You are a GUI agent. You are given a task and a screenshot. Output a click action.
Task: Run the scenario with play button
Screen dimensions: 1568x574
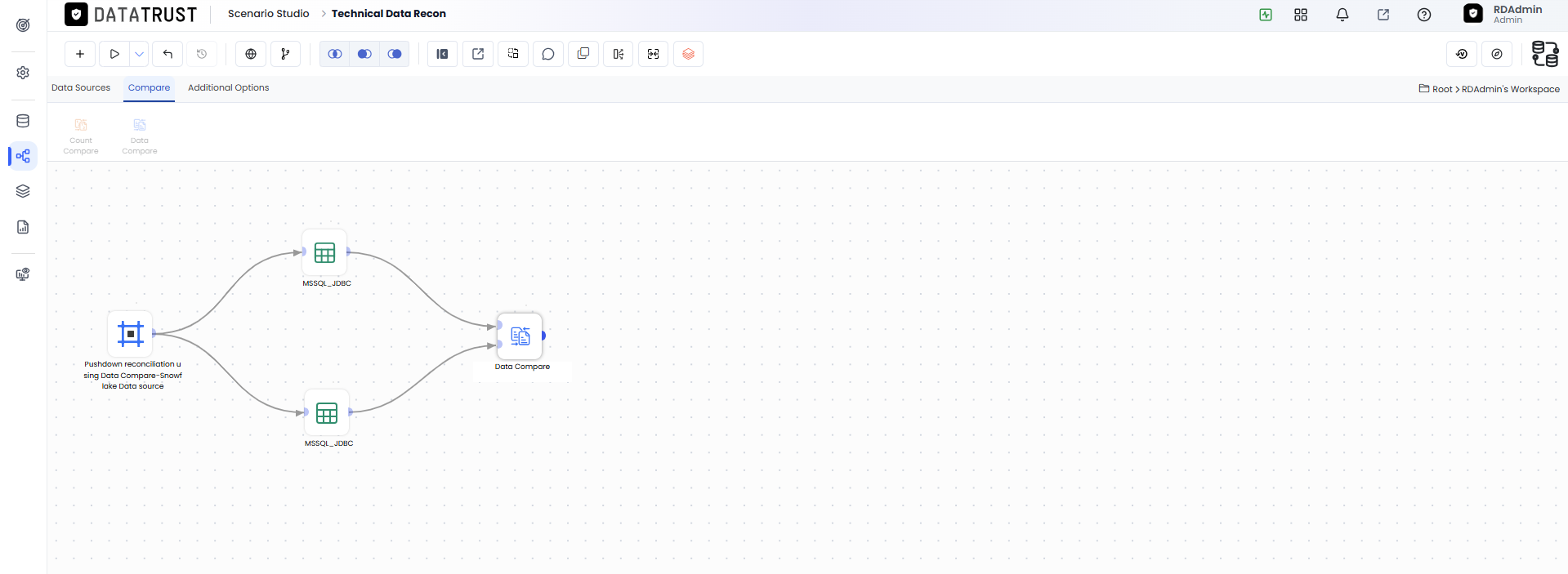(x=114, y=54)
